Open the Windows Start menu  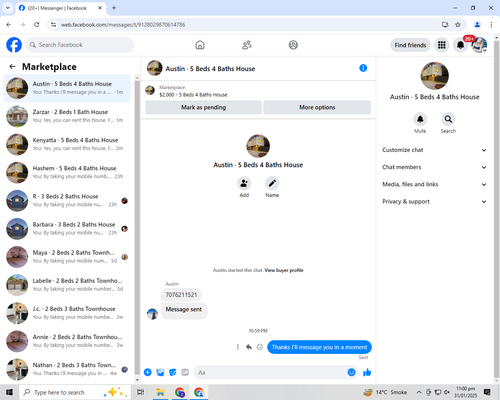9,392
